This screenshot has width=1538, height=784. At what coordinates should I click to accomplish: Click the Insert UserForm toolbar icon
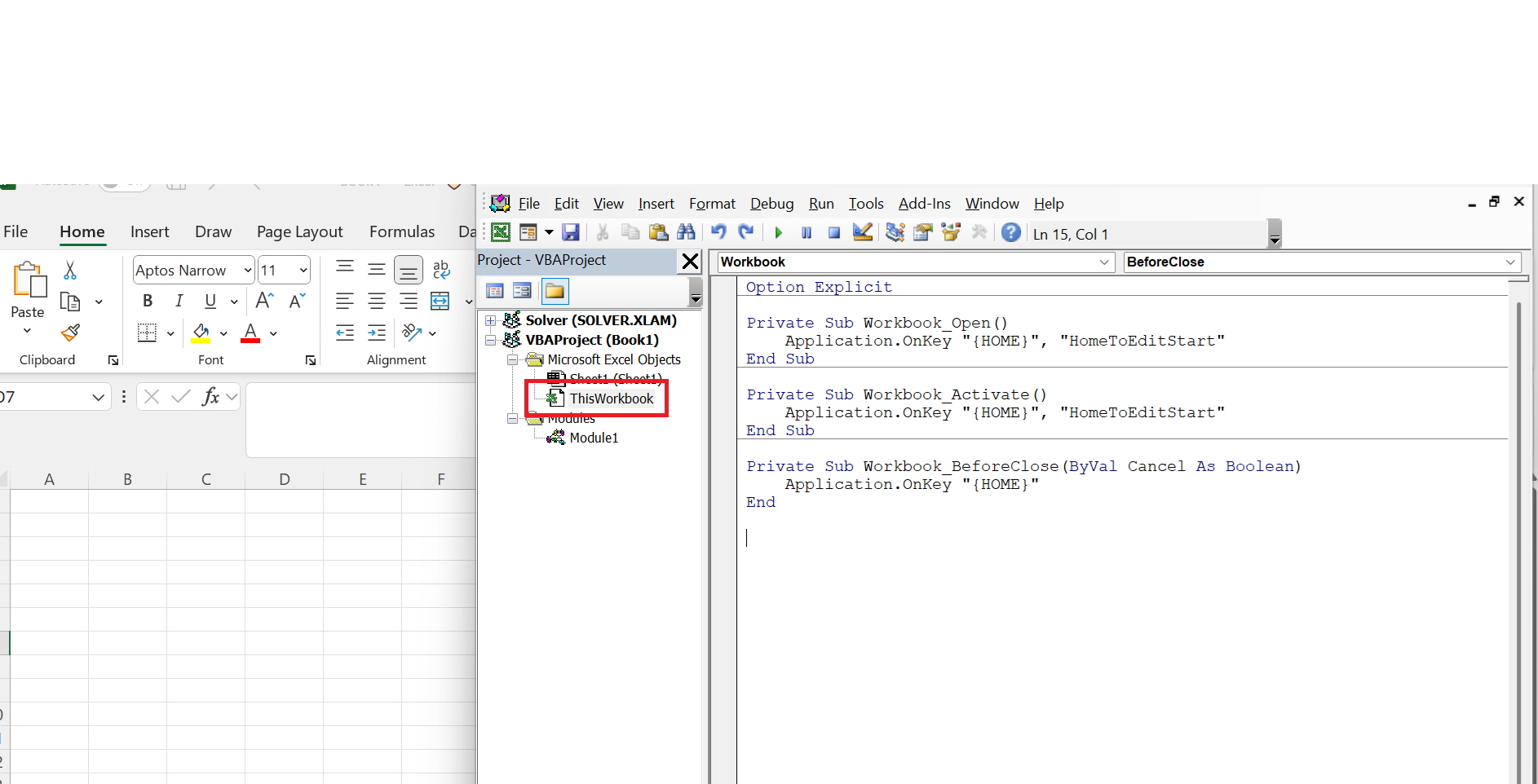pos(528,233)
